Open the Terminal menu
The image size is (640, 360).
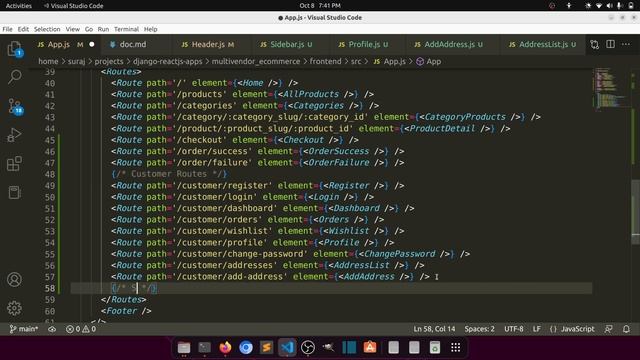pyautogui.click(x=127, y=29)
